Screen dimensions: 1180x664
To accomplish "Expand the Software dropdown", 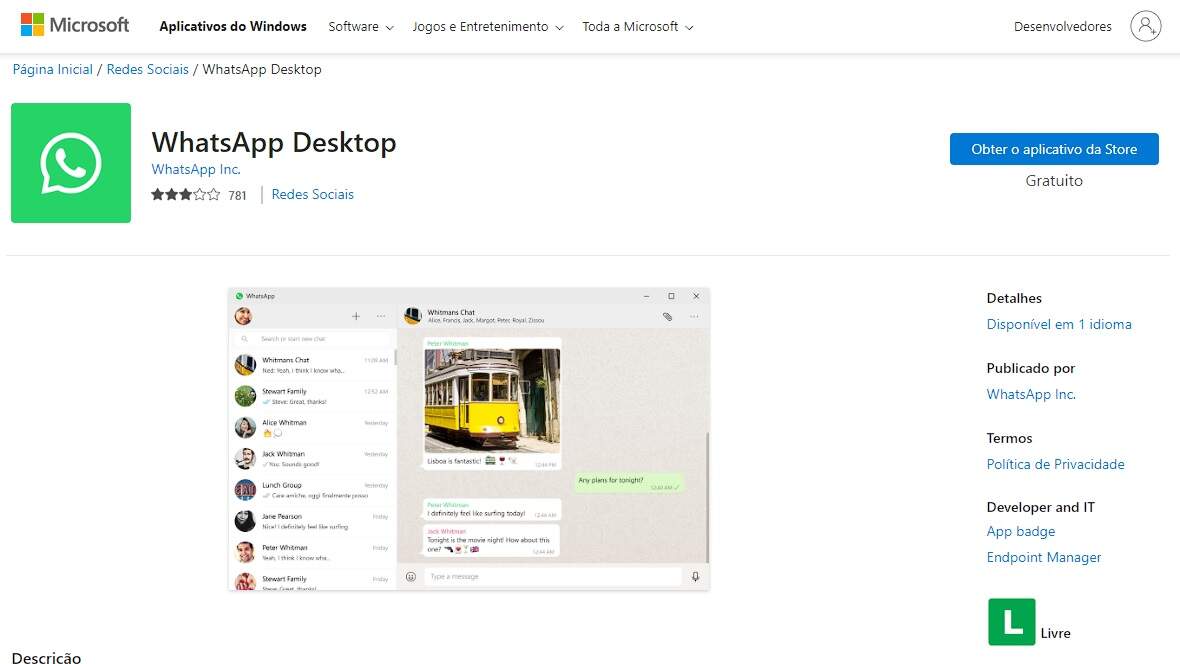I will pyautogui.click(x=361, y=26).
